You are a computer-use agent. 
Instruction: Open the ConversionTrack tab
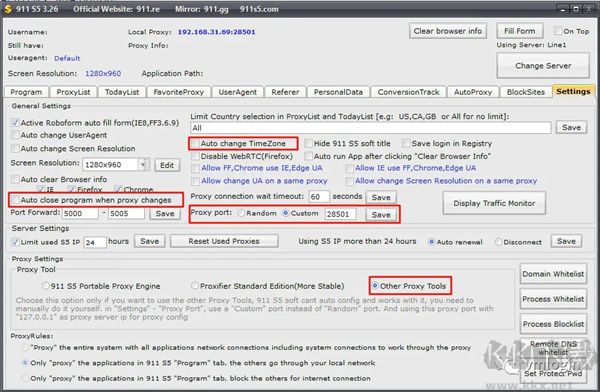408,92
